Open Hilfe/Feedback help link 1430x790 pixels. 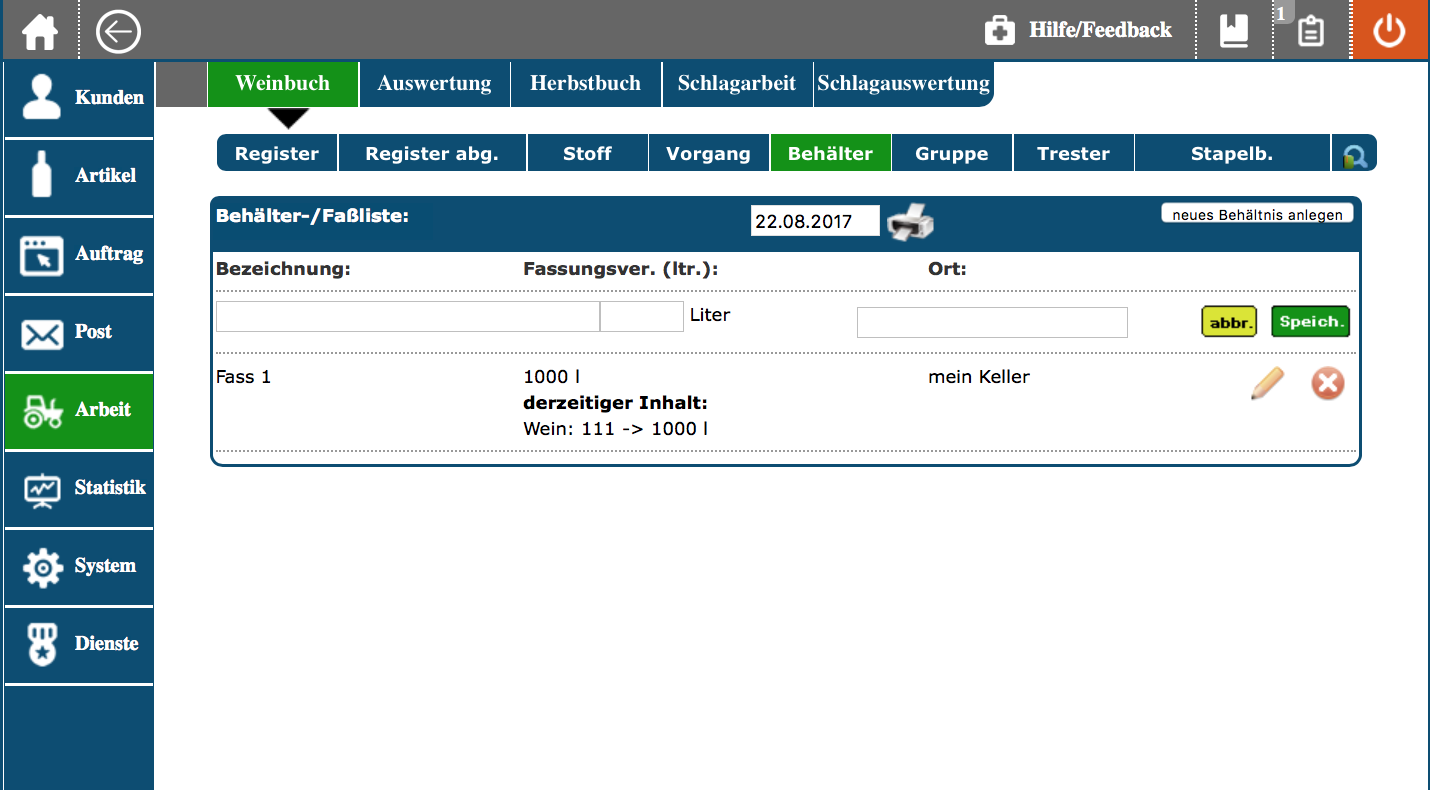[1078, 31]
